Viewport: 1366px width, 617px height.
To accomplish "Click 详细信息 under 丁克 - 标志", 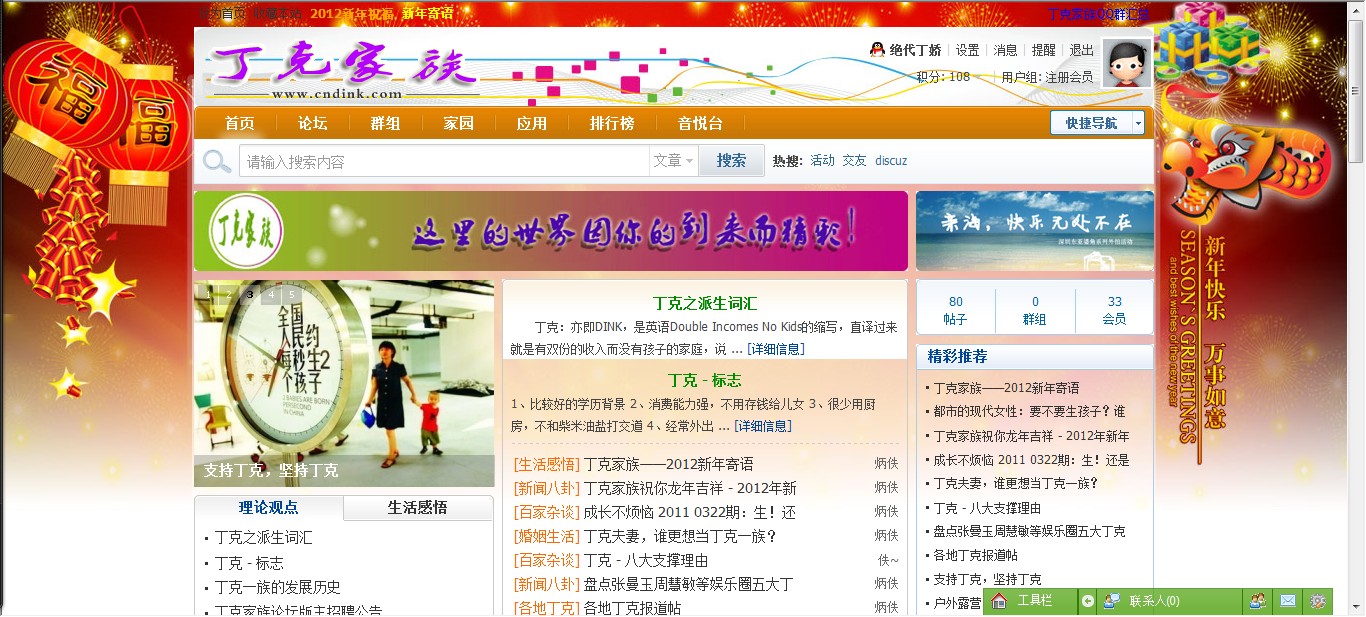I will pyautogui.click(x=763, y=426).
